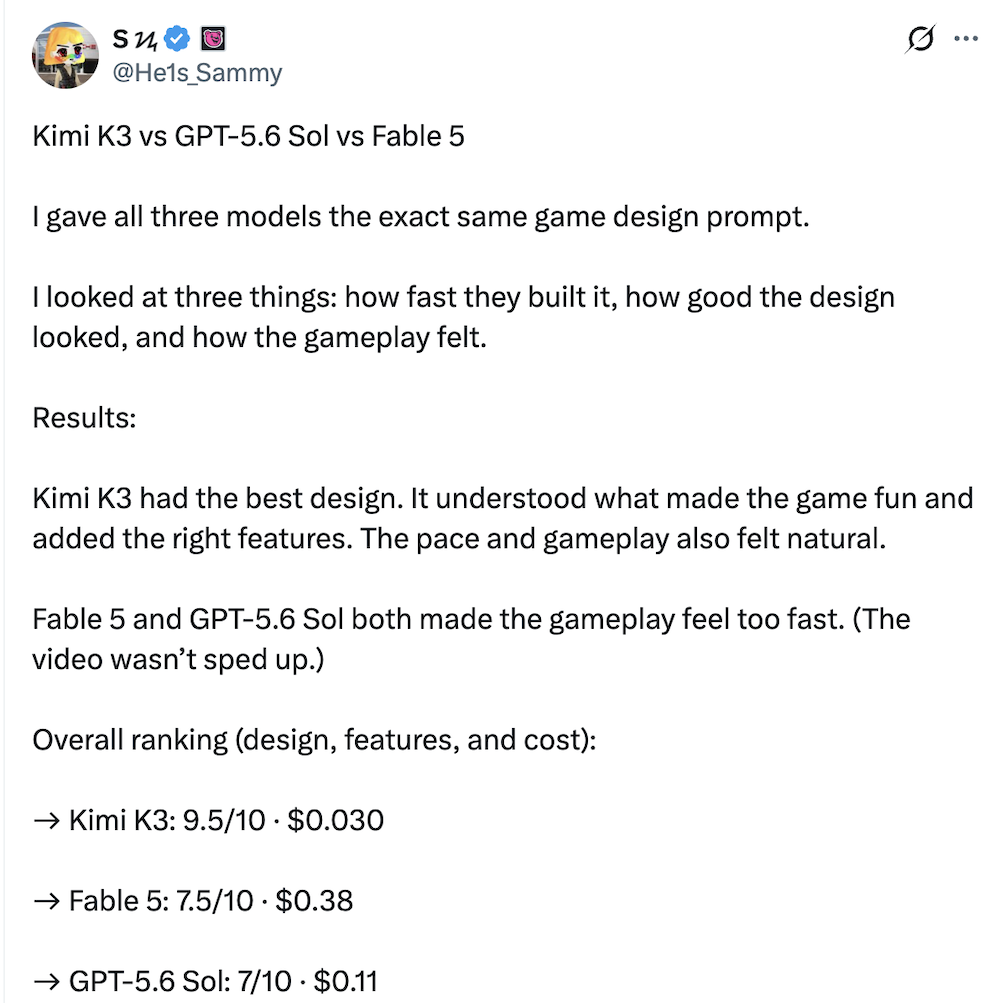Click the Fable 5 $0.38 cost text
Viewport: 1000px width, 1003px height.
(314, 901)
